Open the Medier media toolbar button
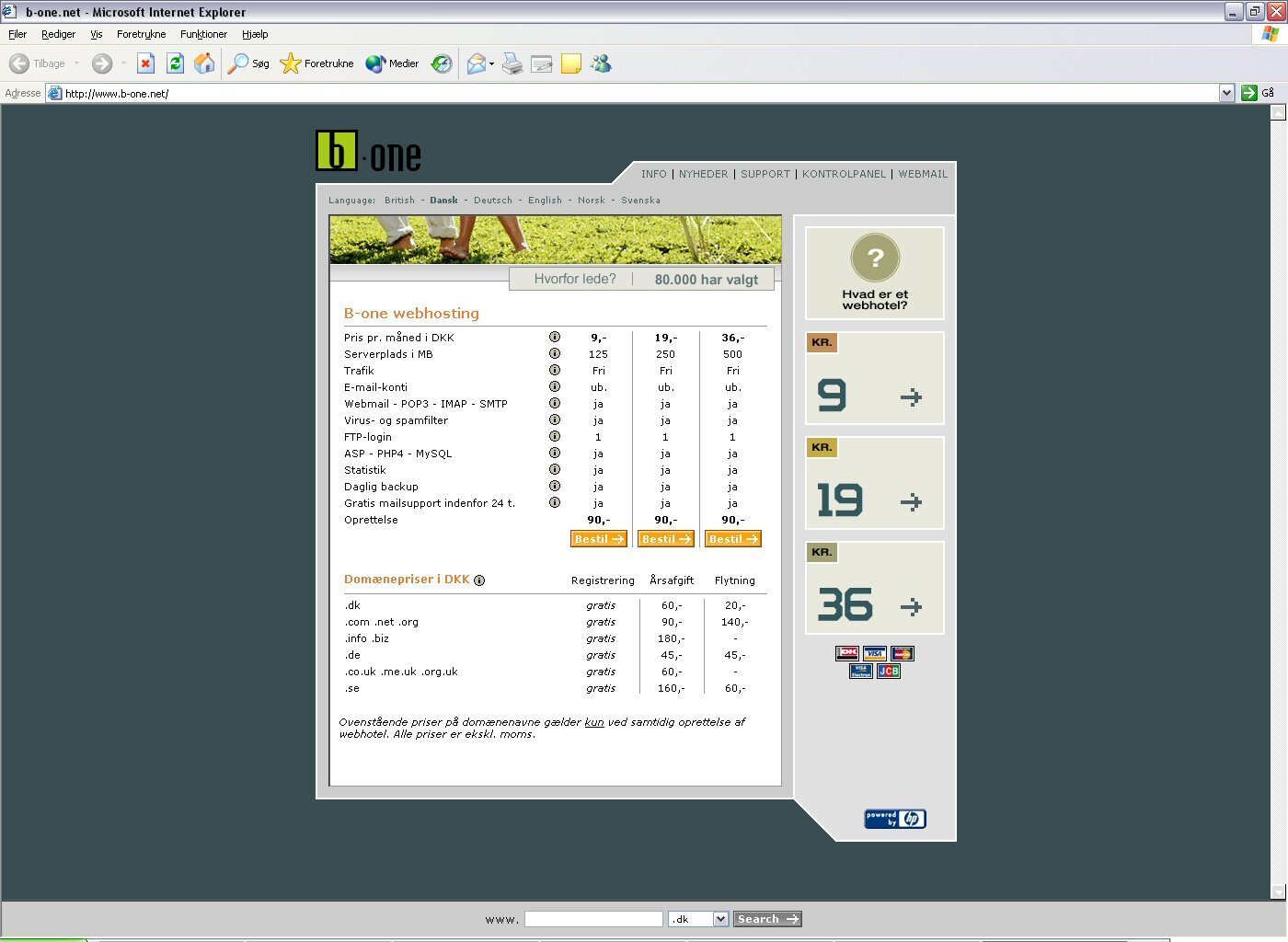The width and height of the screenshot is (1288, 942). 392,63
